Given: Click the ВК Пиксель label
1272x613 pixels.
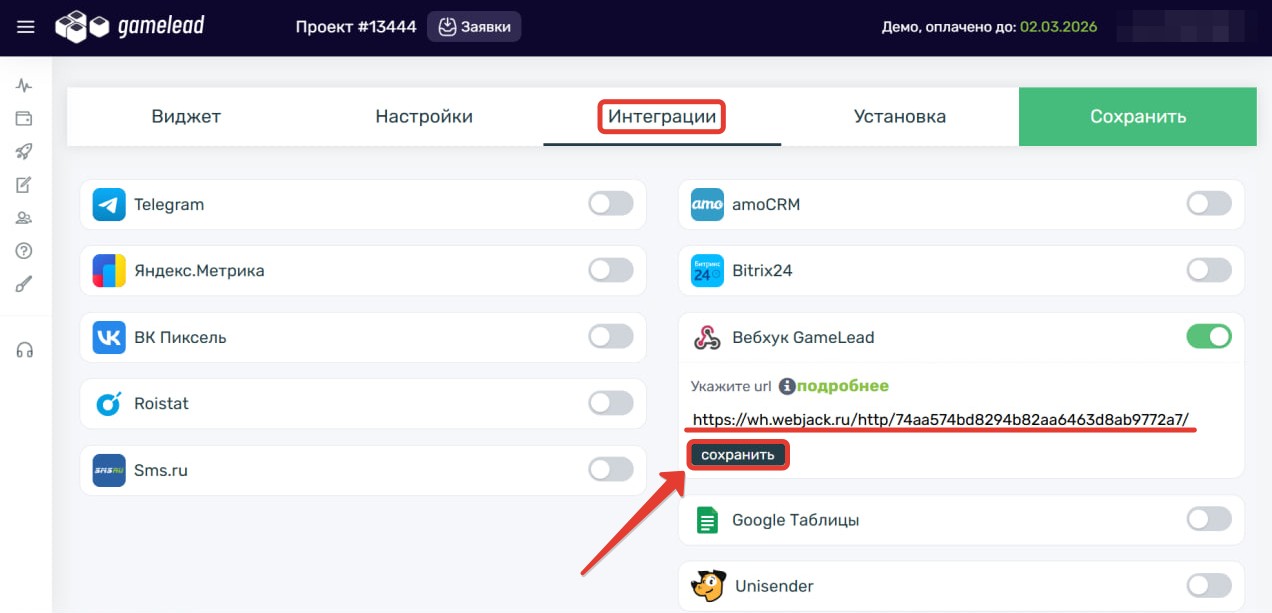Looking at the screenshot, I should click(180, 337).
